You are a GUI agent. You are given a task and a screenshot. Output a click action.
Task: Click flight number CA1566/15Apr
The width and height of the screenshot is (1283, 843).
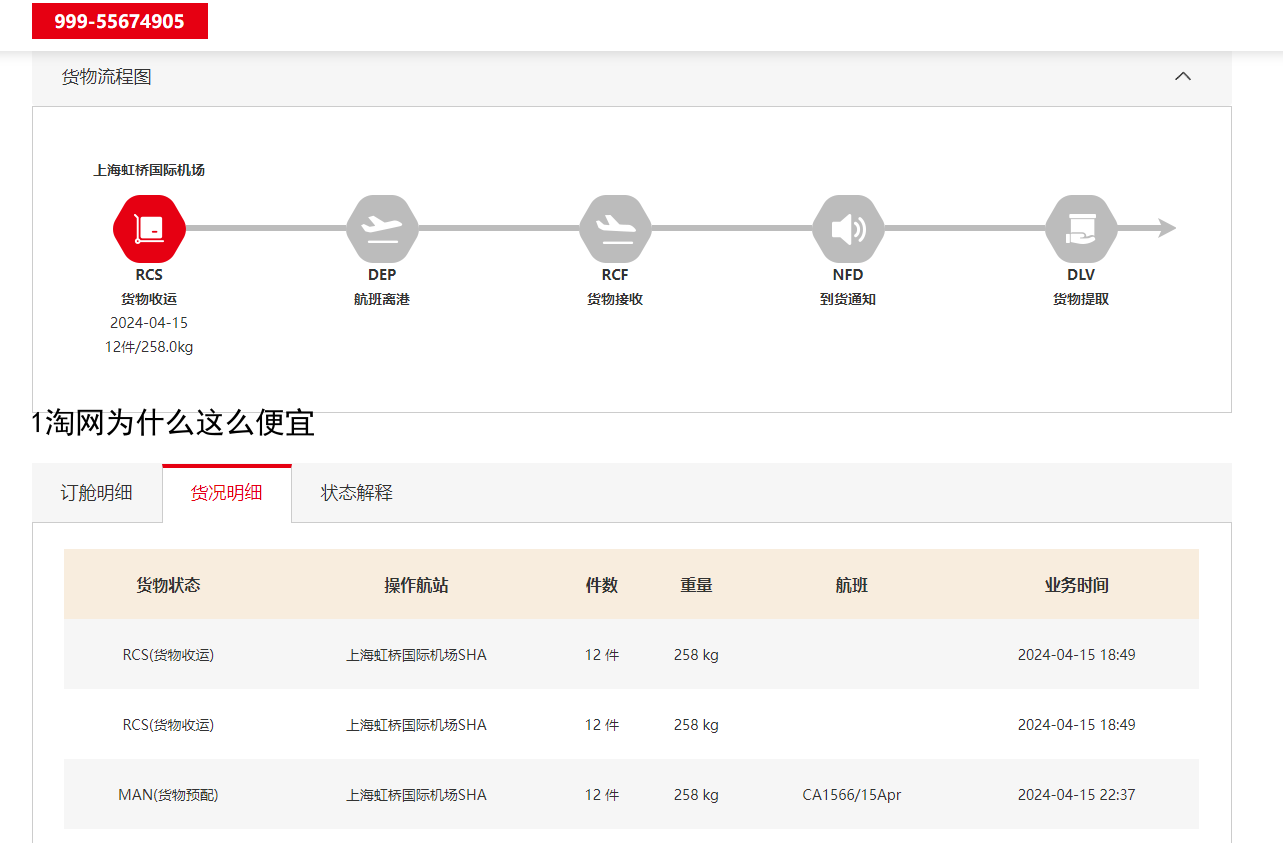851,795
